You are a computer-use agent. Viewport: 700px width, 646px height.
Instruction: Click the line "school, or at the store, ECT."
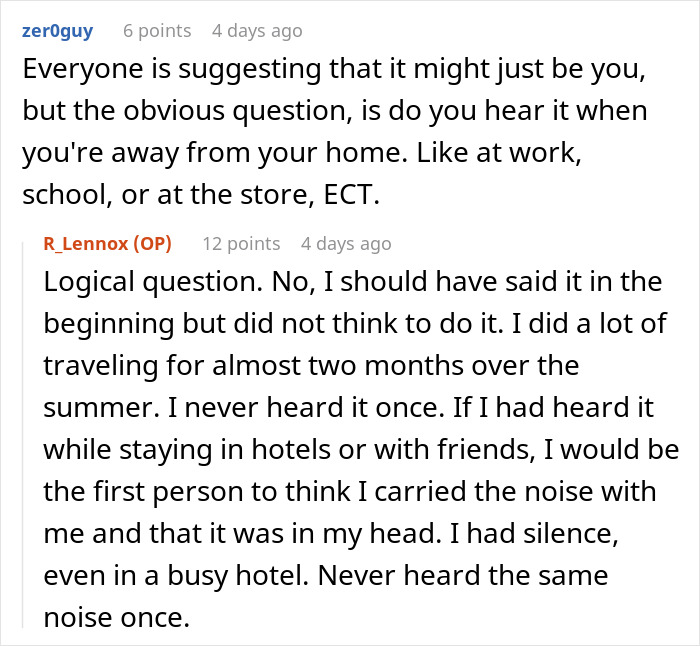tap(201, 194)
